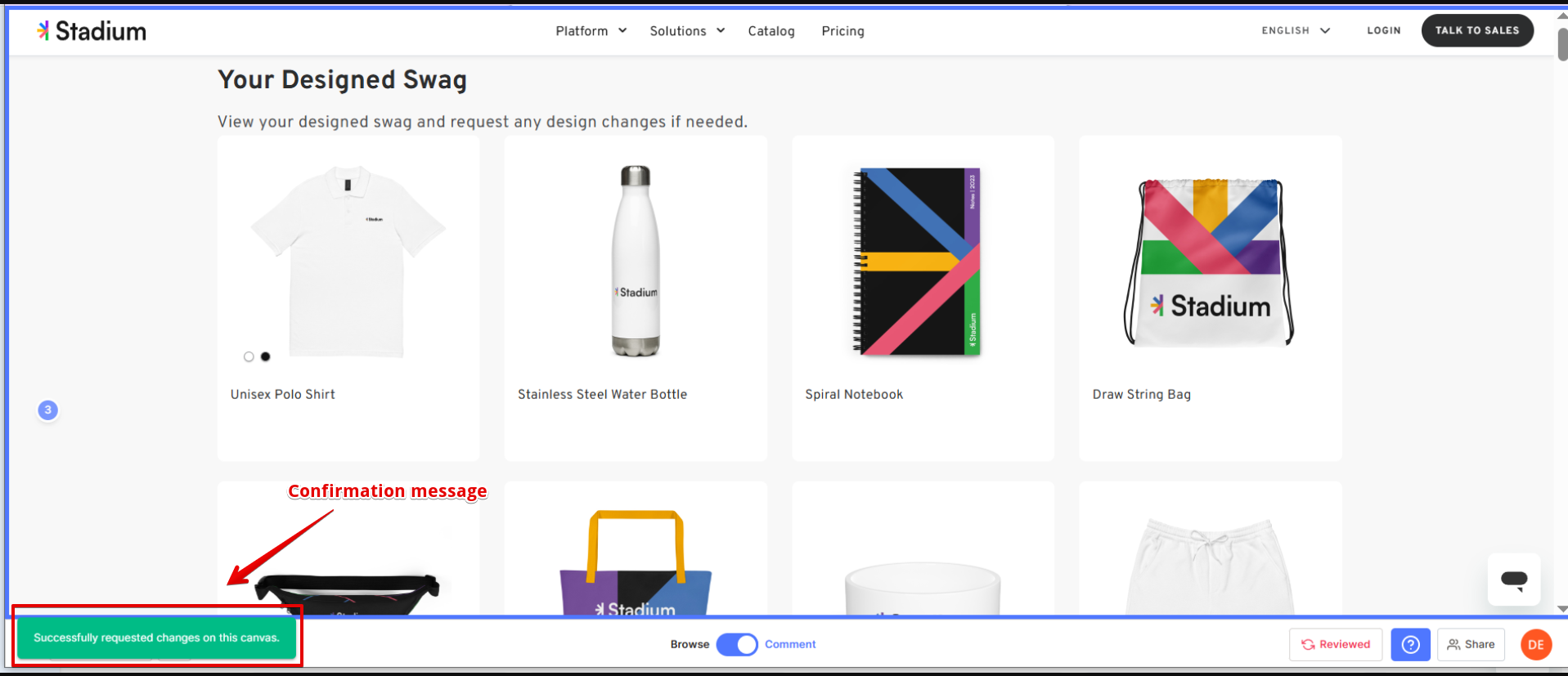Click the Draw String Bag title
The image size is (1568, 676).
(x=1142, y=394)
